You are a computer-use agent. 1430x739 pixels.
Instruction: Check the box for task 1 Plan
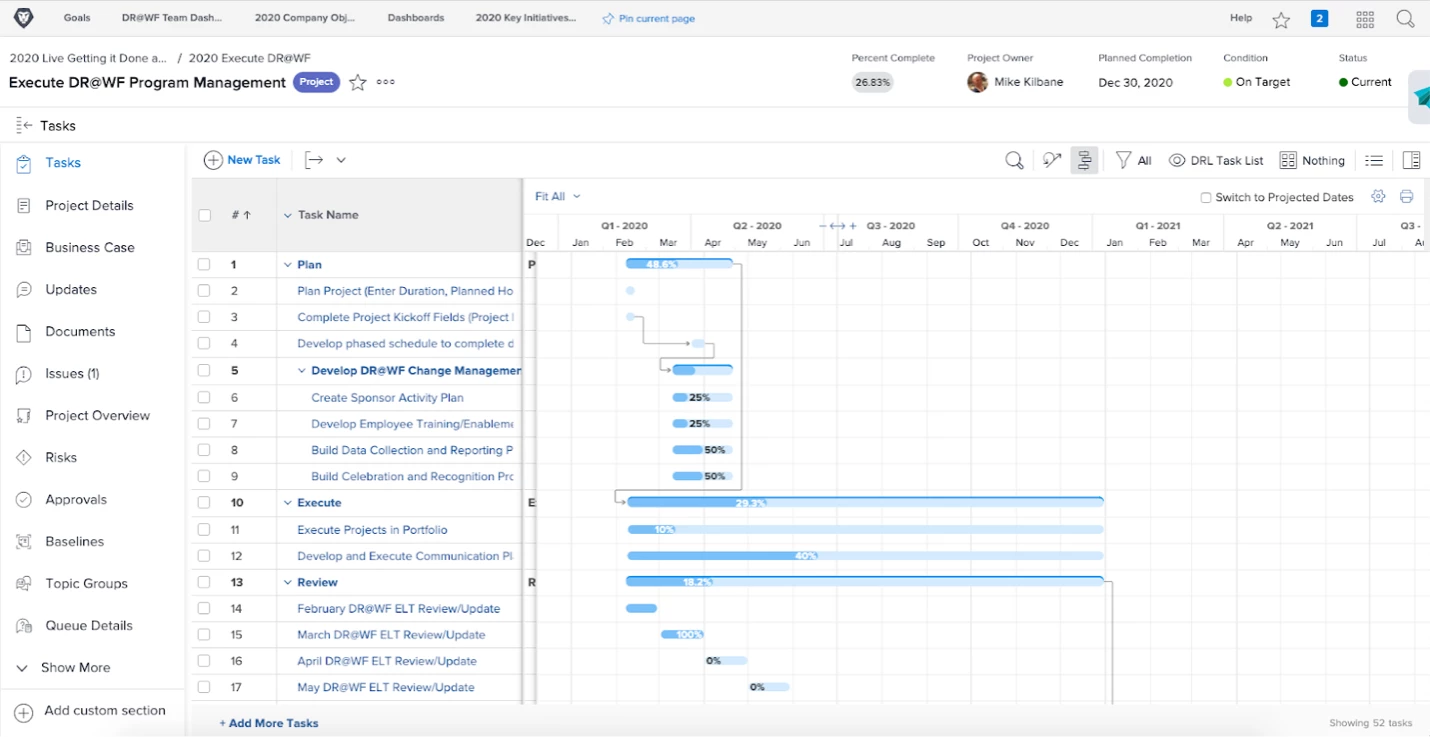204,265
